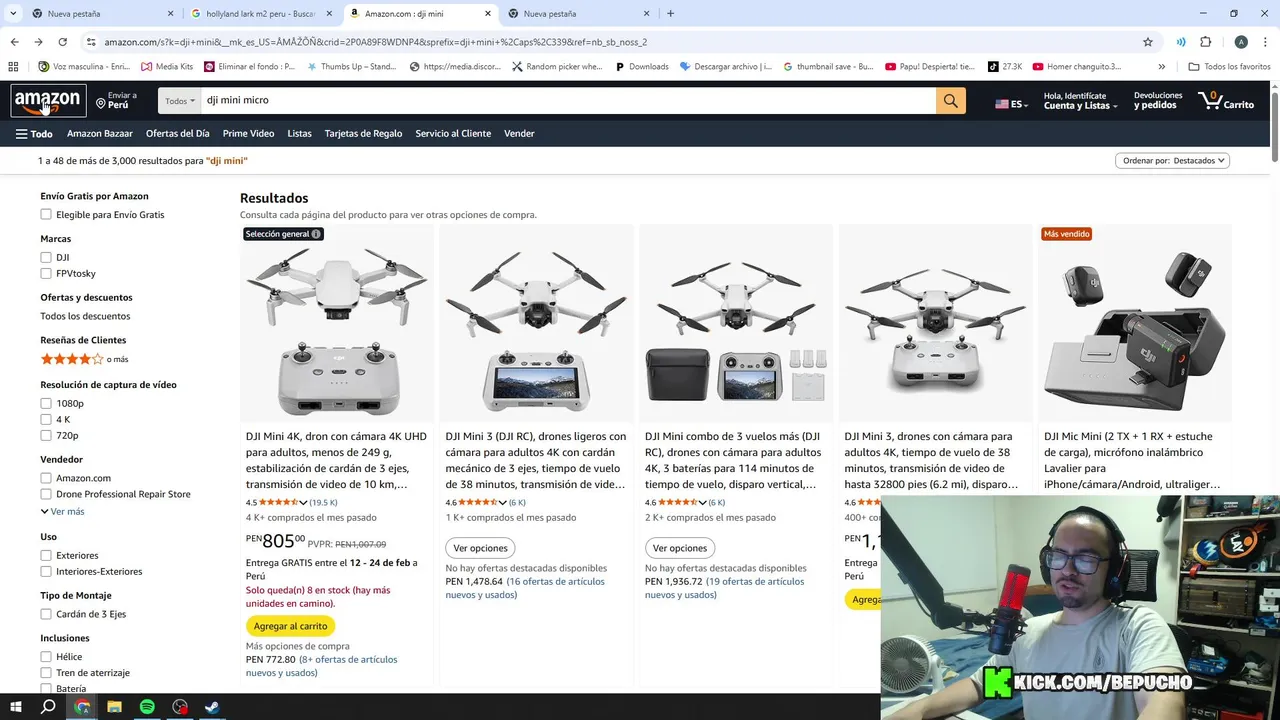Open rating dropdown on DJI Mini combo

703,503
